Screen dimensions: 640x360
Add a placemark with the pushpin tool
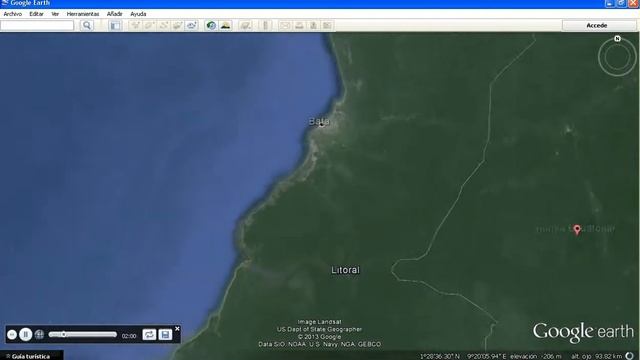(135, 25)
